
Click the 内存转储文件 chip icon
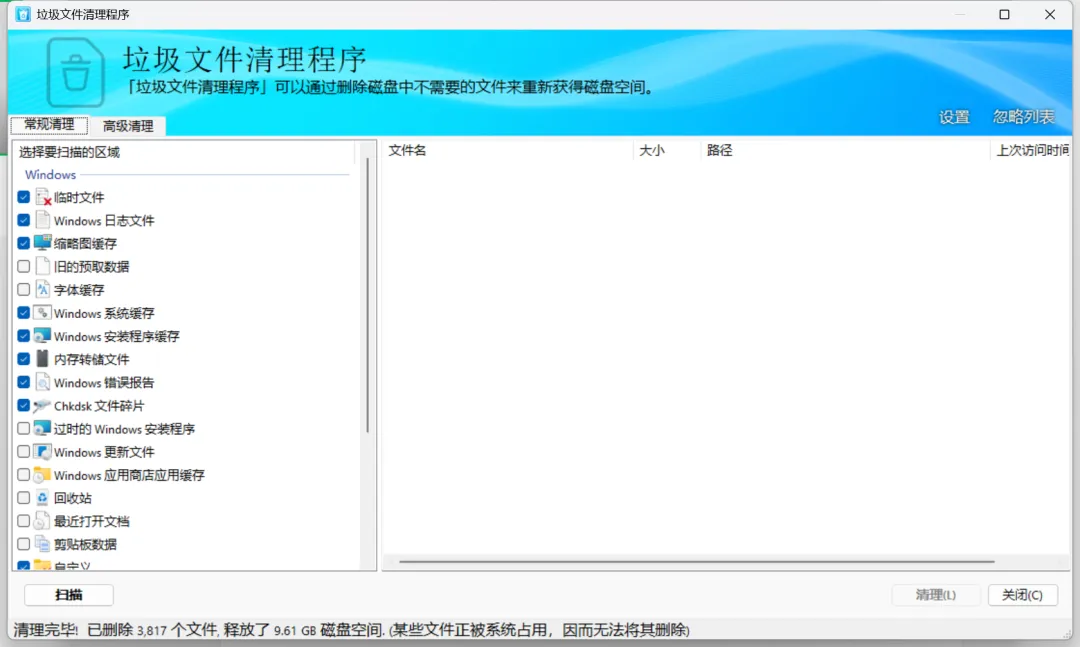[43, 359]
